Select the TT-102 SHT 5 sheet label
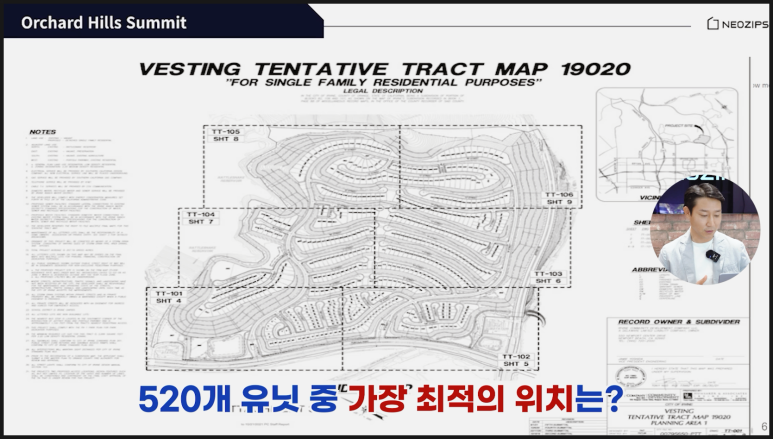This screenshot has height=439, width=773. pyautogui.click(x=516, y=360)
